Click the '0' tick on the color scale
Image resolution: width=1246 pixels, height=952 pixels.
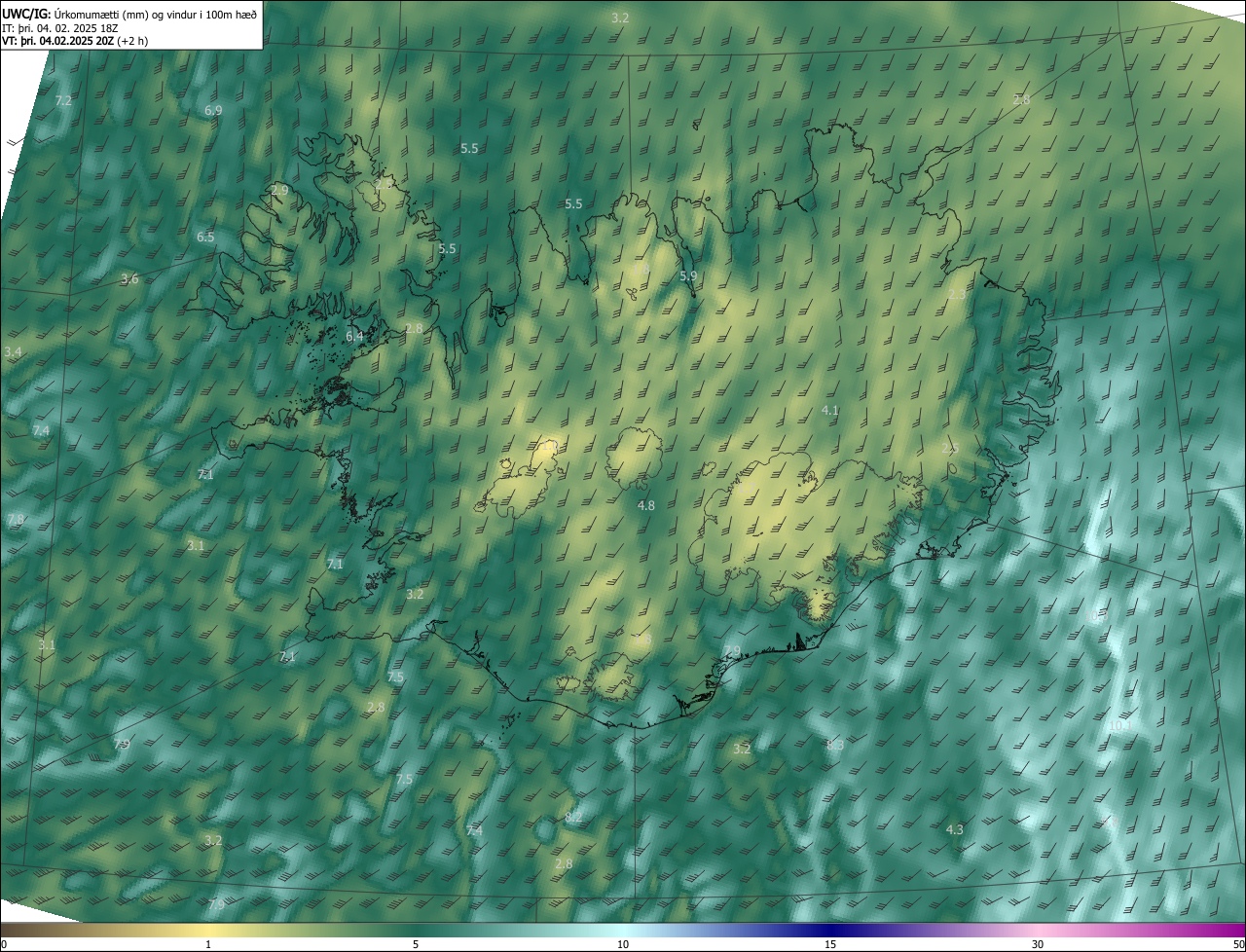click(x=3, y=944)
